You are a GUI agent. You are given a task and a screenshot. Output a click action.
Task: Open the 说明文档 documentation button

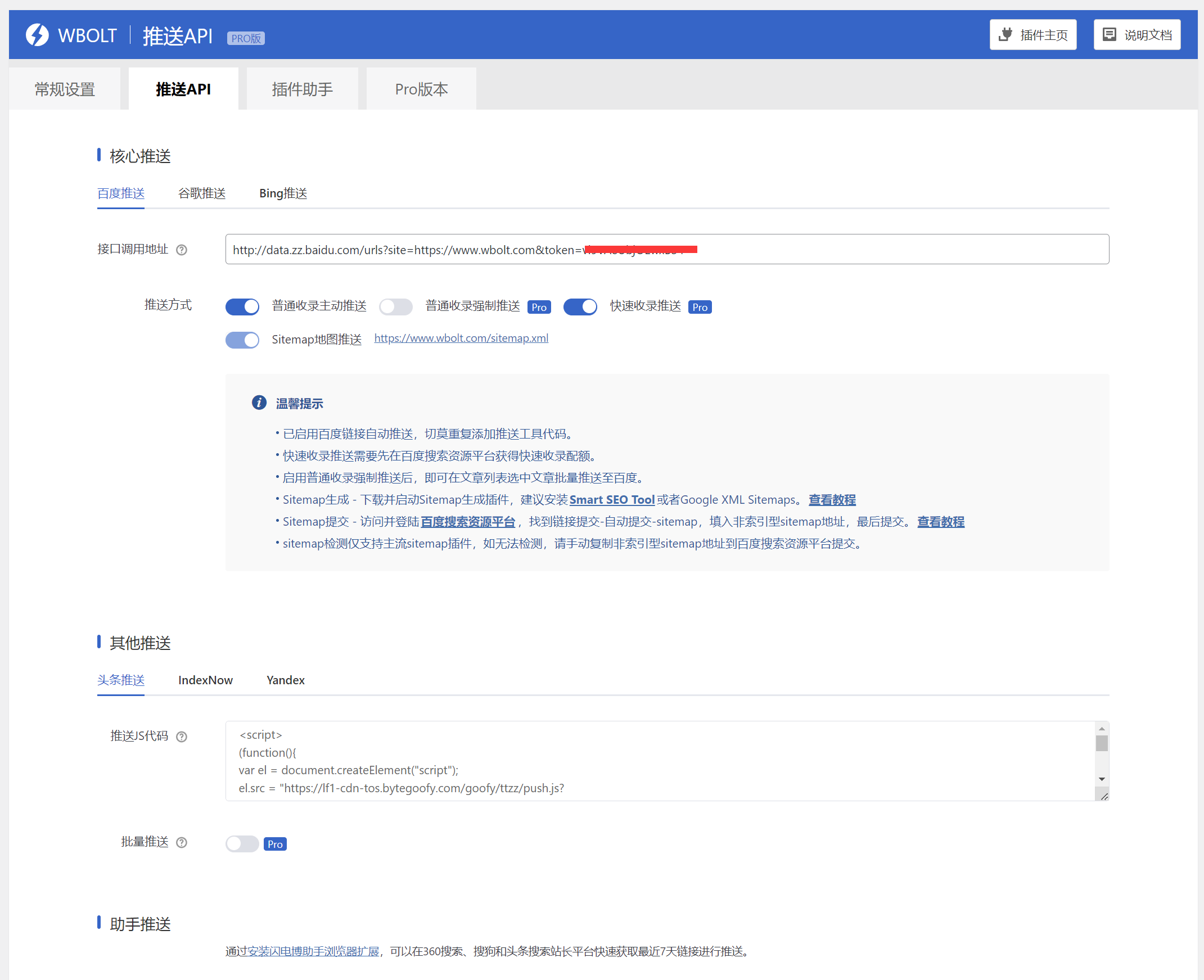(1137, 35)
